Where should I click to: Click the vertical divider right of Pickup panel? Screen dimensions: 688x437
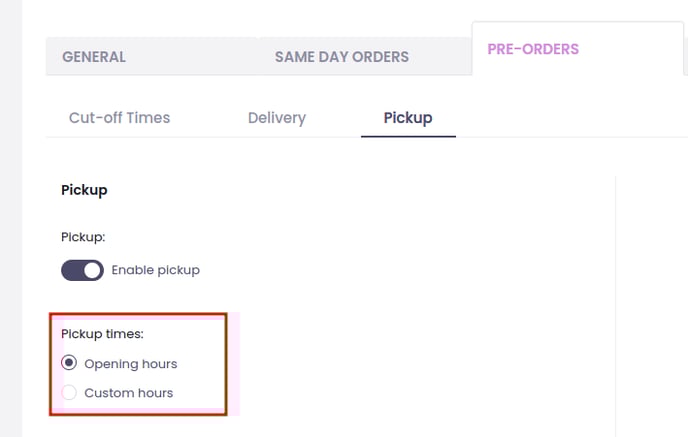(615, 300)
